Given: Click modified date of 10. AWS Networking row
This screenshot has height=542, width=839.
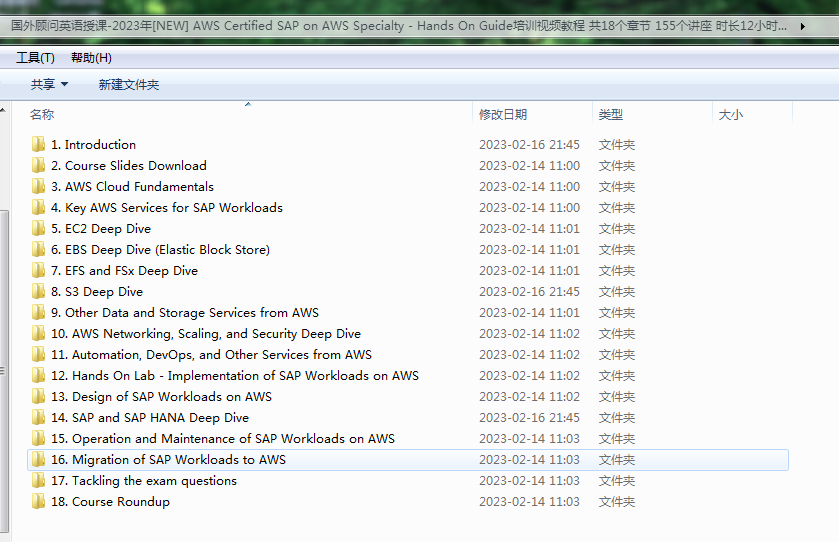Looking at the screenshot, I should [529, 333].
